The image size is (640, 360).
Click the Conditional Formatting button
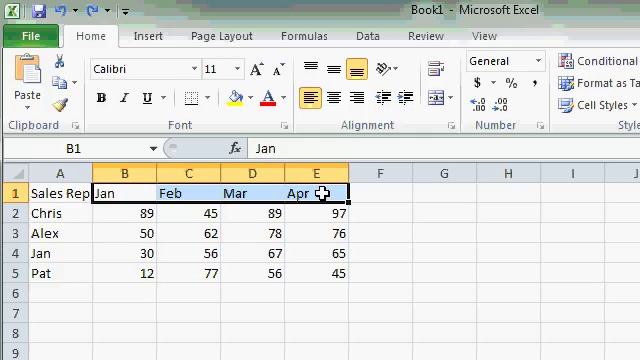point(598,61)
